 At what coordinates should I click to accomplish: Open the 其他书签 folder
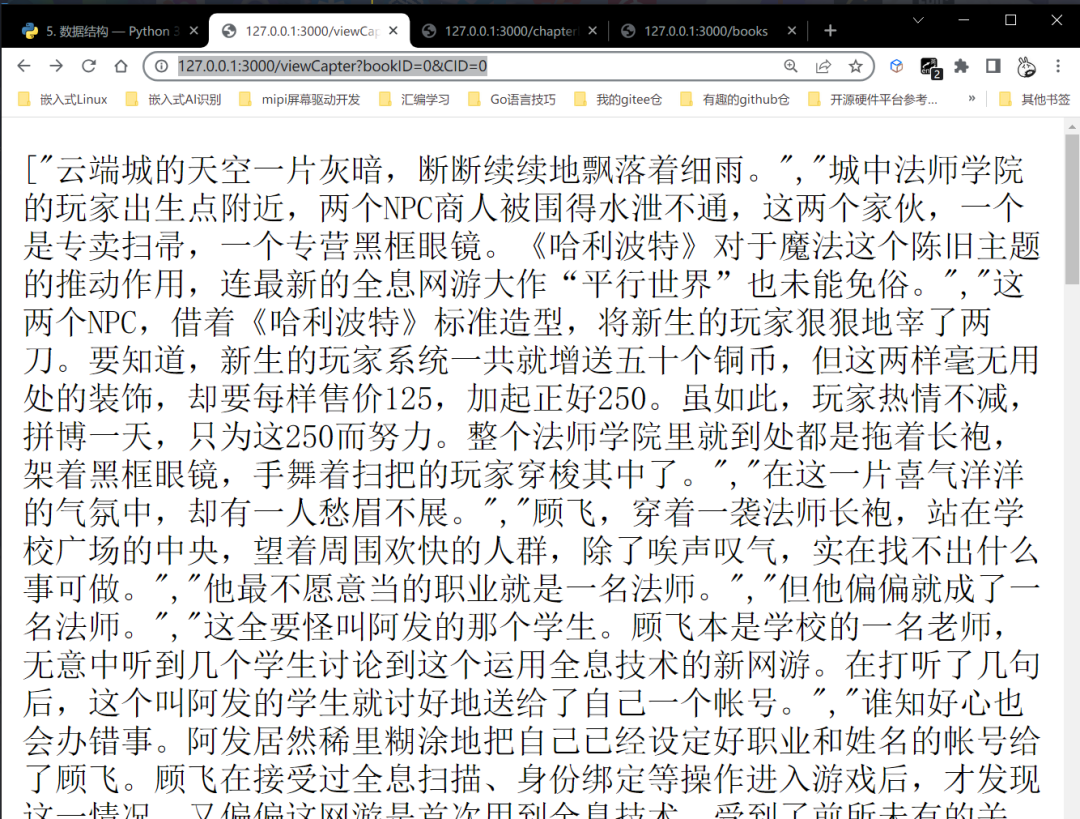pyautogui.click(x=1035, y=100)
